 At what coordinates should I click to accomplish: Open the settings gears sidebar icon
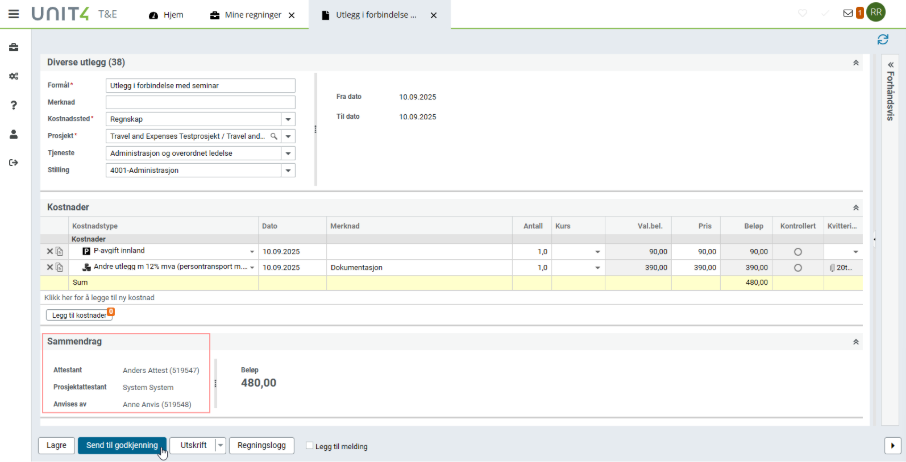pyautogui.click(x=14, y=76)
